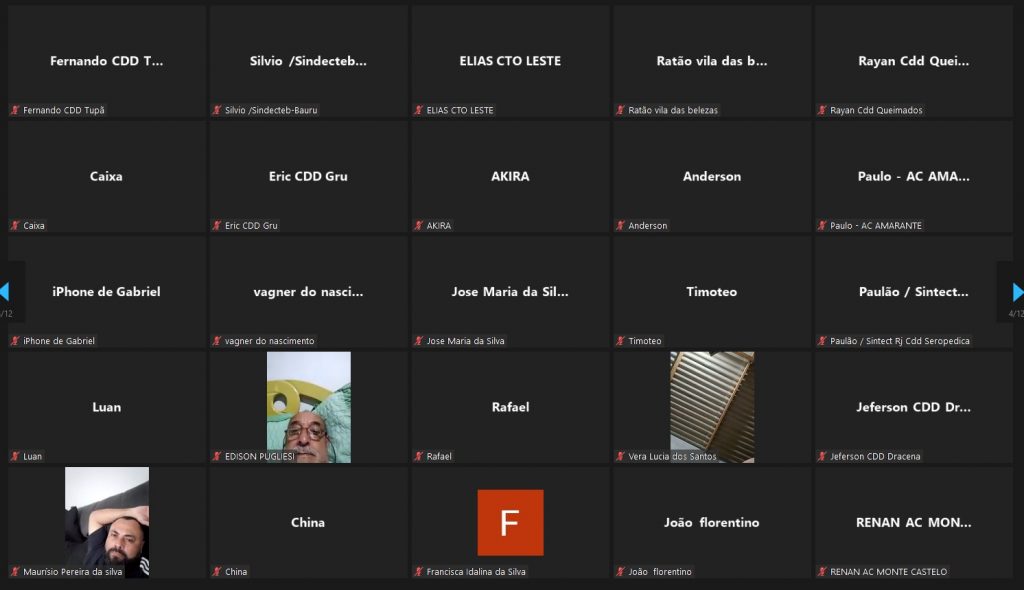The height and width of the screenshot is (590, 1024).
Task: Select the 'Ratão vila das b...' participant name
Action: (x=712, y=61)
